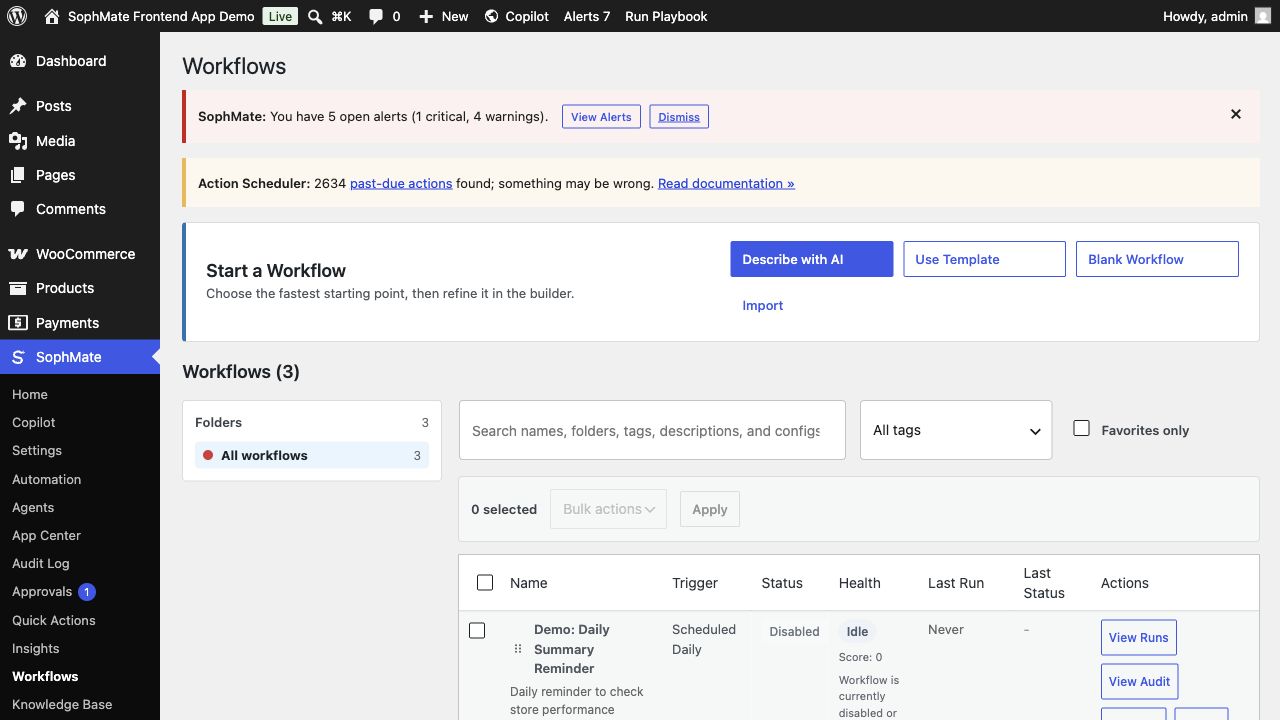
Task: Go to Quick Actions submenu
Action: click(54, 620)
